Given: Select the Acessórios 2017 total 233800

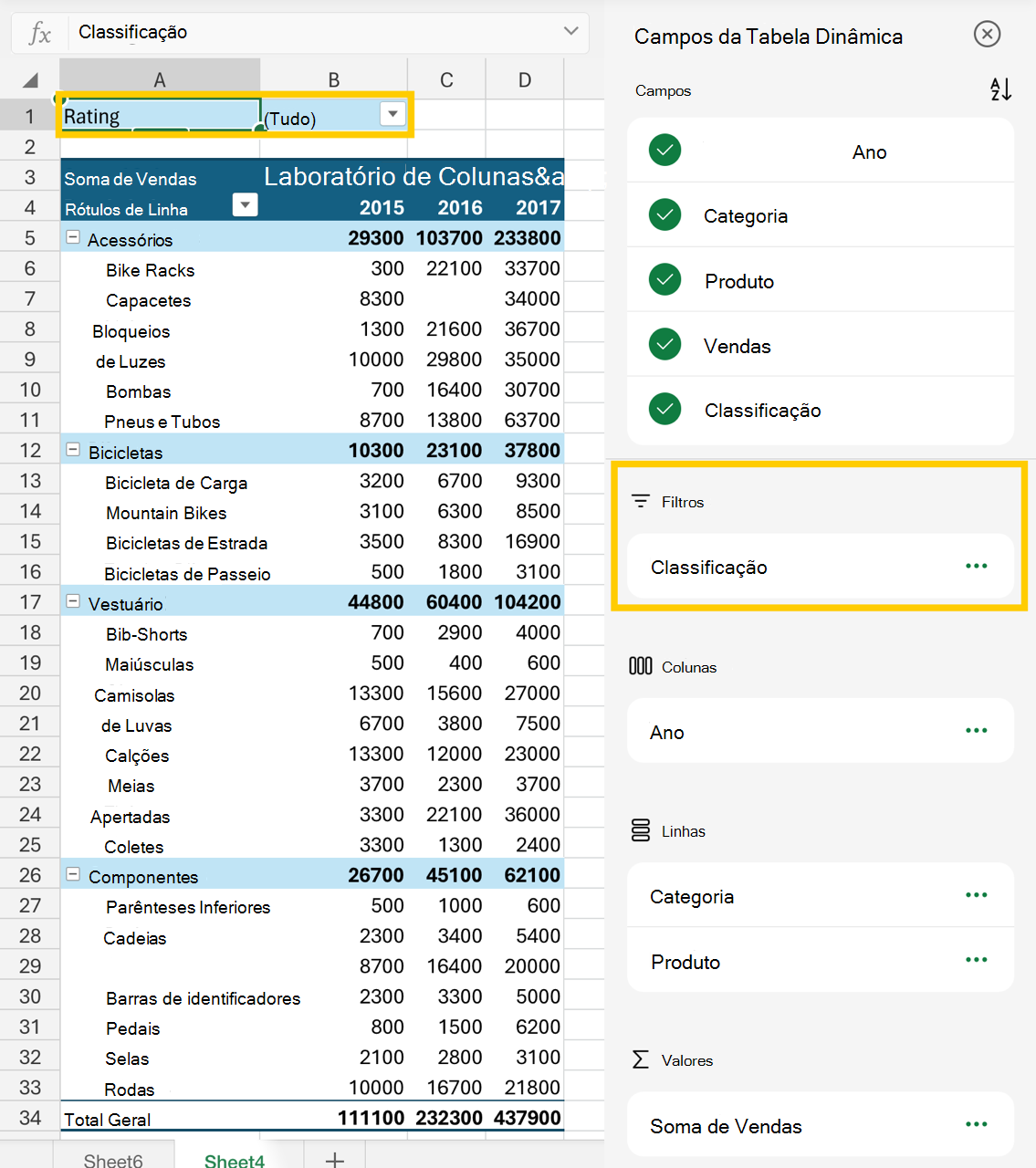Looking at the screenshot, I should click(x=528, y=238).
